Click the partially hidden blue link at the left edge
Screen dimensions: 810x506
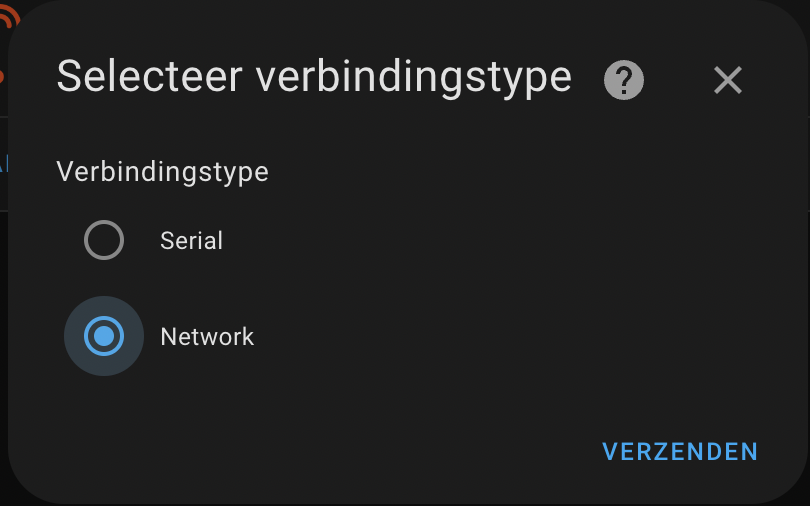click(x=3, y=164)
